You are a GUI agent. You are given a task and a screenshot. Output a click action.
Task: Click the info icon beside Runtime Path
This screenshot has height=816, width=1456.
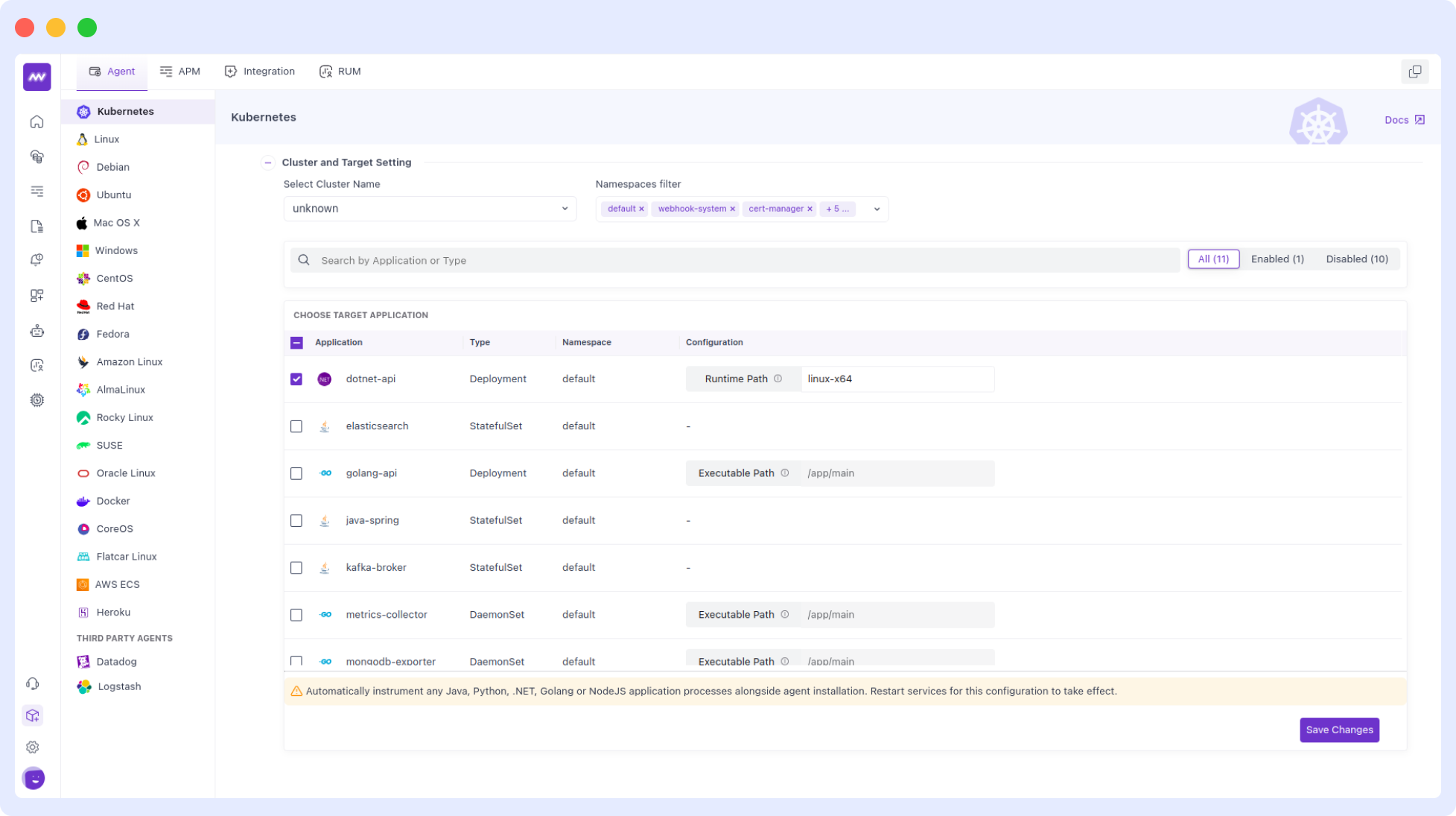pyautogui.click(x=778, y=379)
